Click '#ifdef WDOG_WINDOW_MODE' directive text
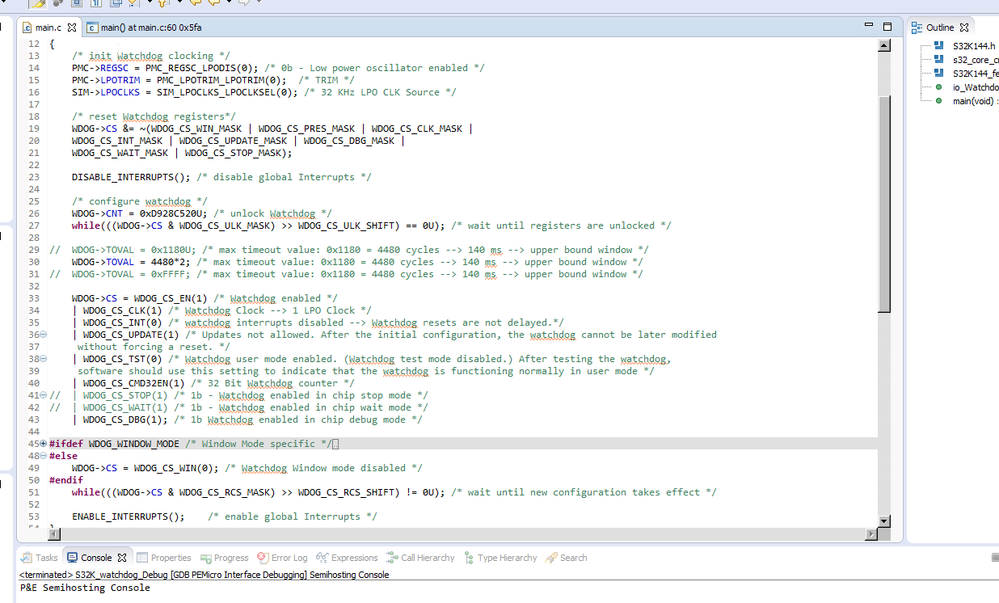This screenshot has height=603, width=999. pyautogui.click(x=114, y=444)
